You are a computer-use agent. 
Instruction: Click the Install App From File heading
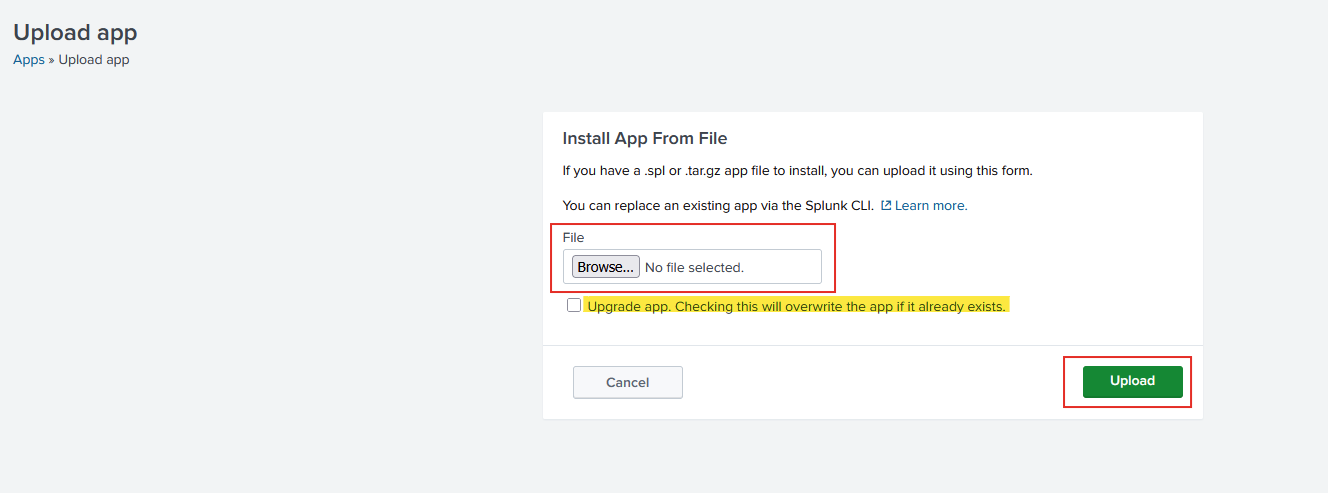(645, 138)
